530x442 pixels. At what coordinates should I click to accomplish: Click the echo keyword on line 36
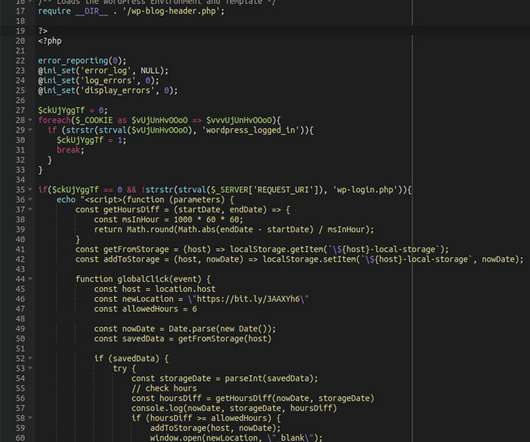(x=66, y=200)
